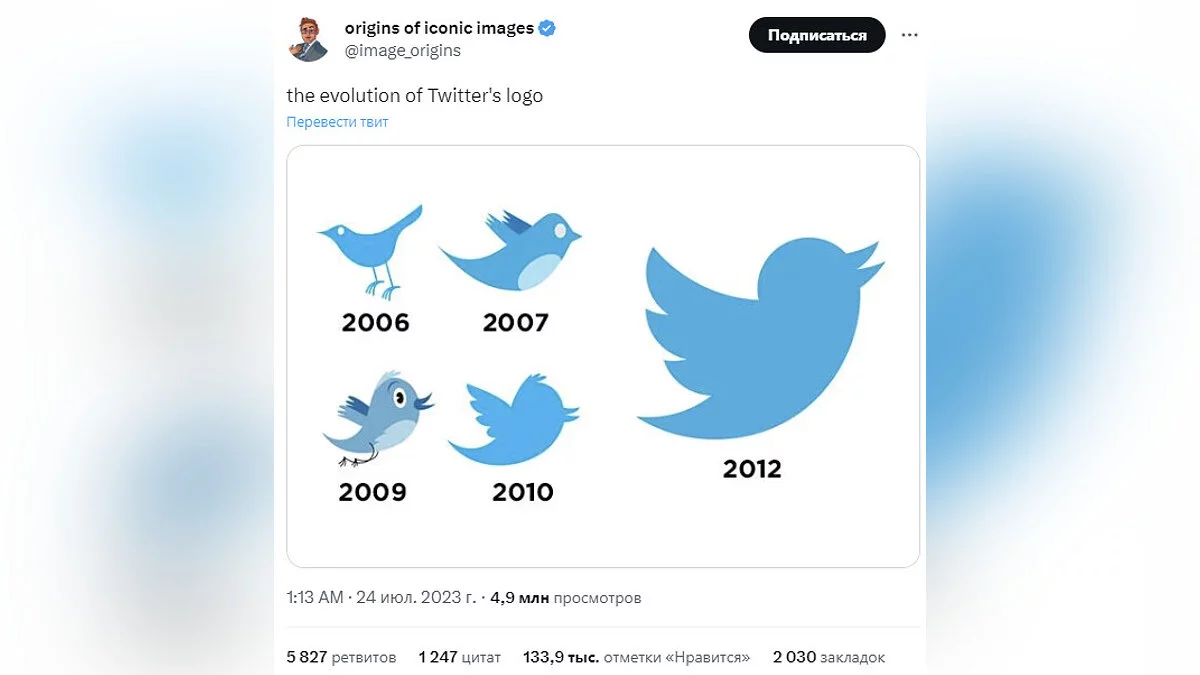This screenshot has width=1200, height=675.
Task: Click the blue verified badge
Action: point(547,28)
